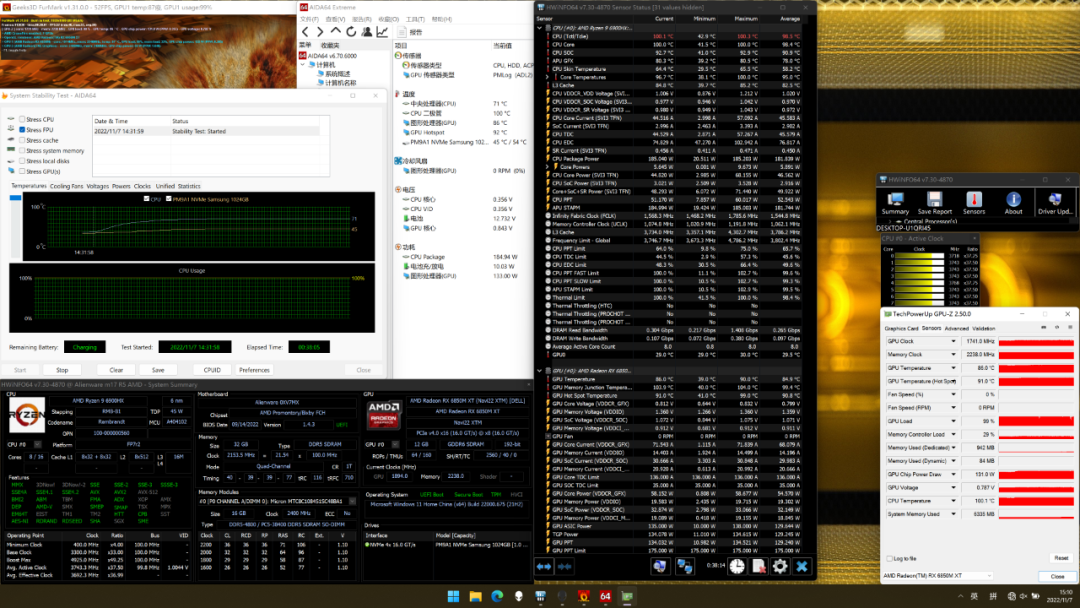Enable the Stress CPU checkbox
This screenshot has height=608, width=1080.
point(23,119)
